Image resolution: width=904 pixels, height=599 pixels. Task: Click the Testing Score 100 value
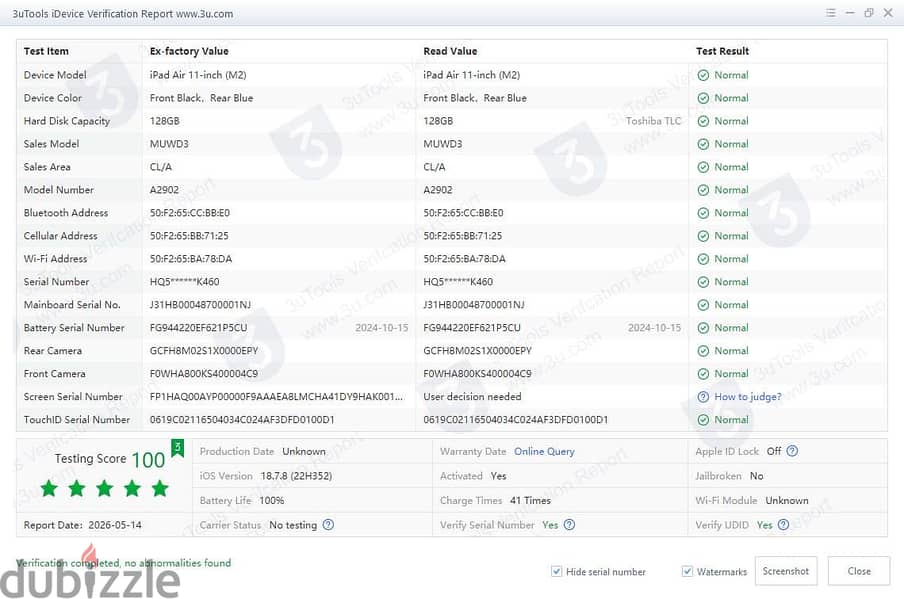[148, 460]
